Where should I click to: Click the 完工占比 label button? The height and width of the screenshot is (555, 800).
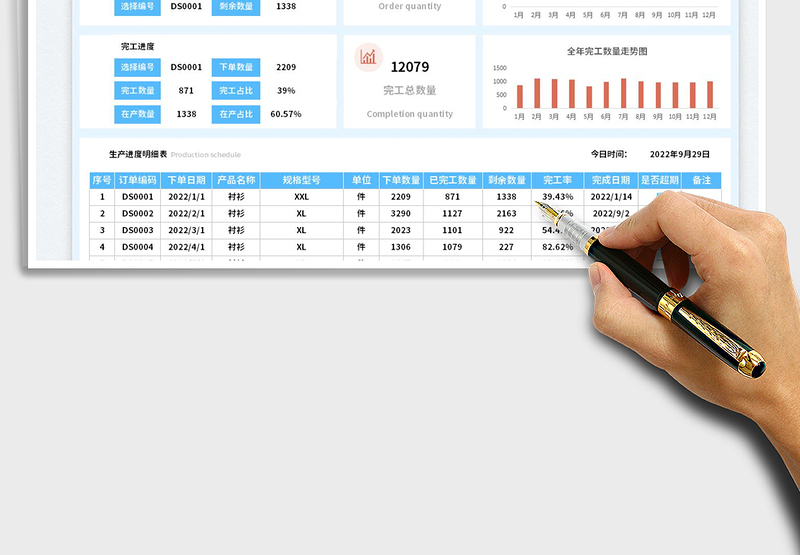tap(236, 91)
